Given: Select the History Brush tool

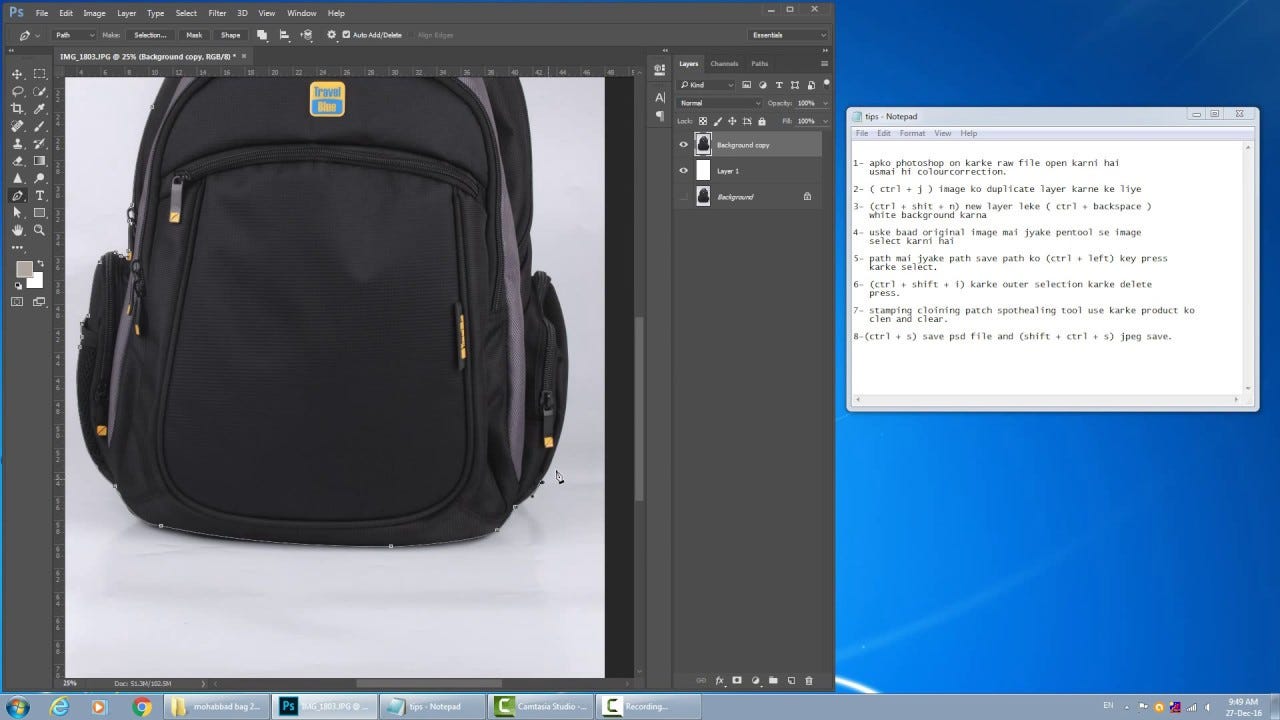Looking at the screenshot, I should (40, 143).
